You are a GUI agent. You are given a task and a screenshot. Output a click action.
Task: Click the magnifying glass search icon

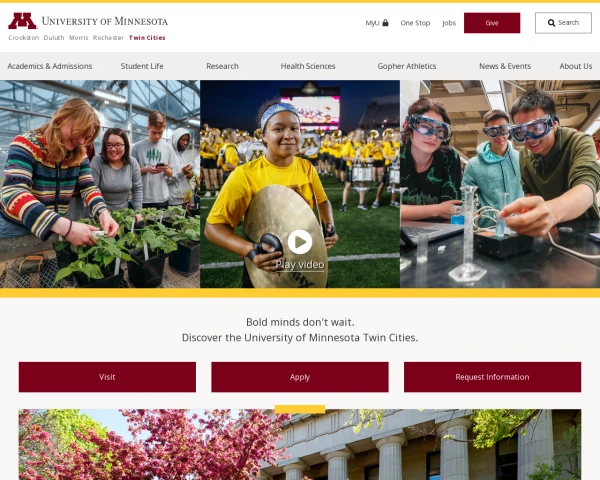coord(551,23)
